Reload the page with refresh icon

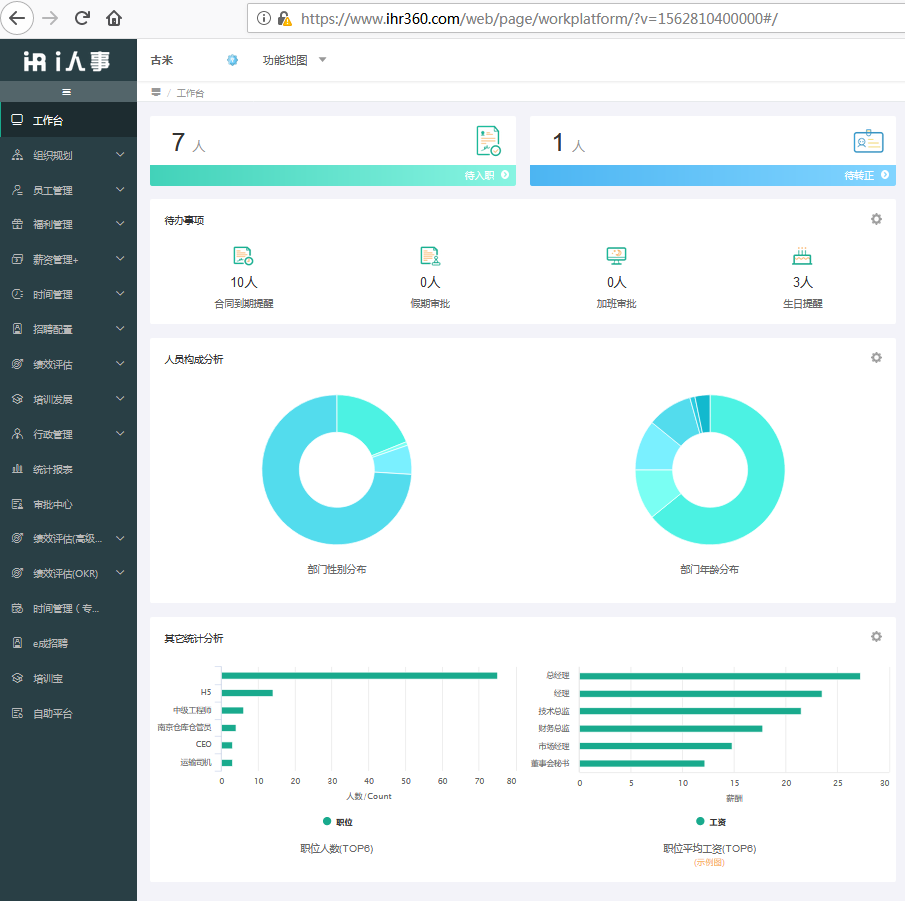(82, 18)
